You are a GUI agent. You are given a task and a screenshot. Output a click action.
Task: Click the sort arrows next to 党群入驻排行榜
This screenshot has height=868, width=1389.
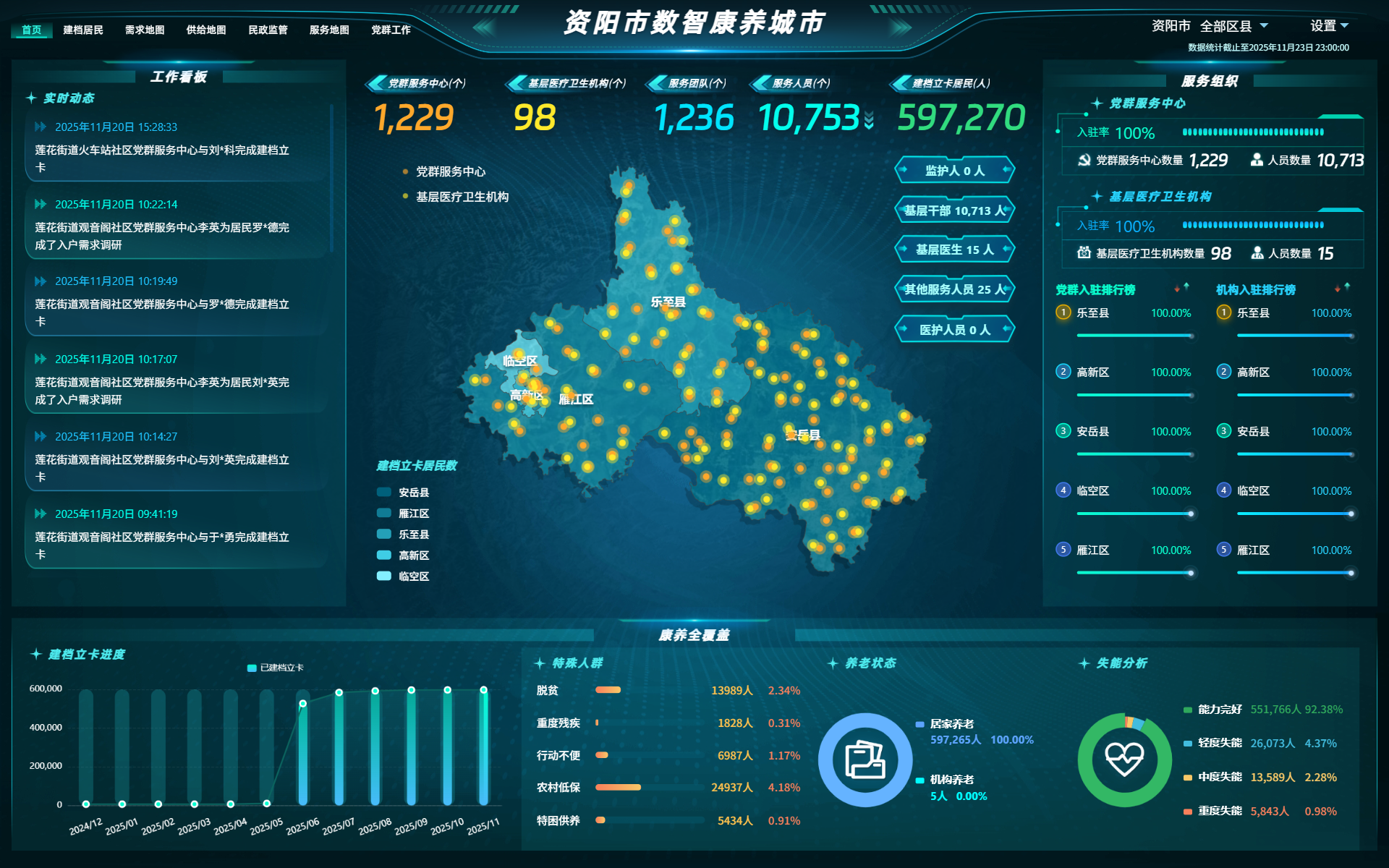click(x=1181, y=289)
